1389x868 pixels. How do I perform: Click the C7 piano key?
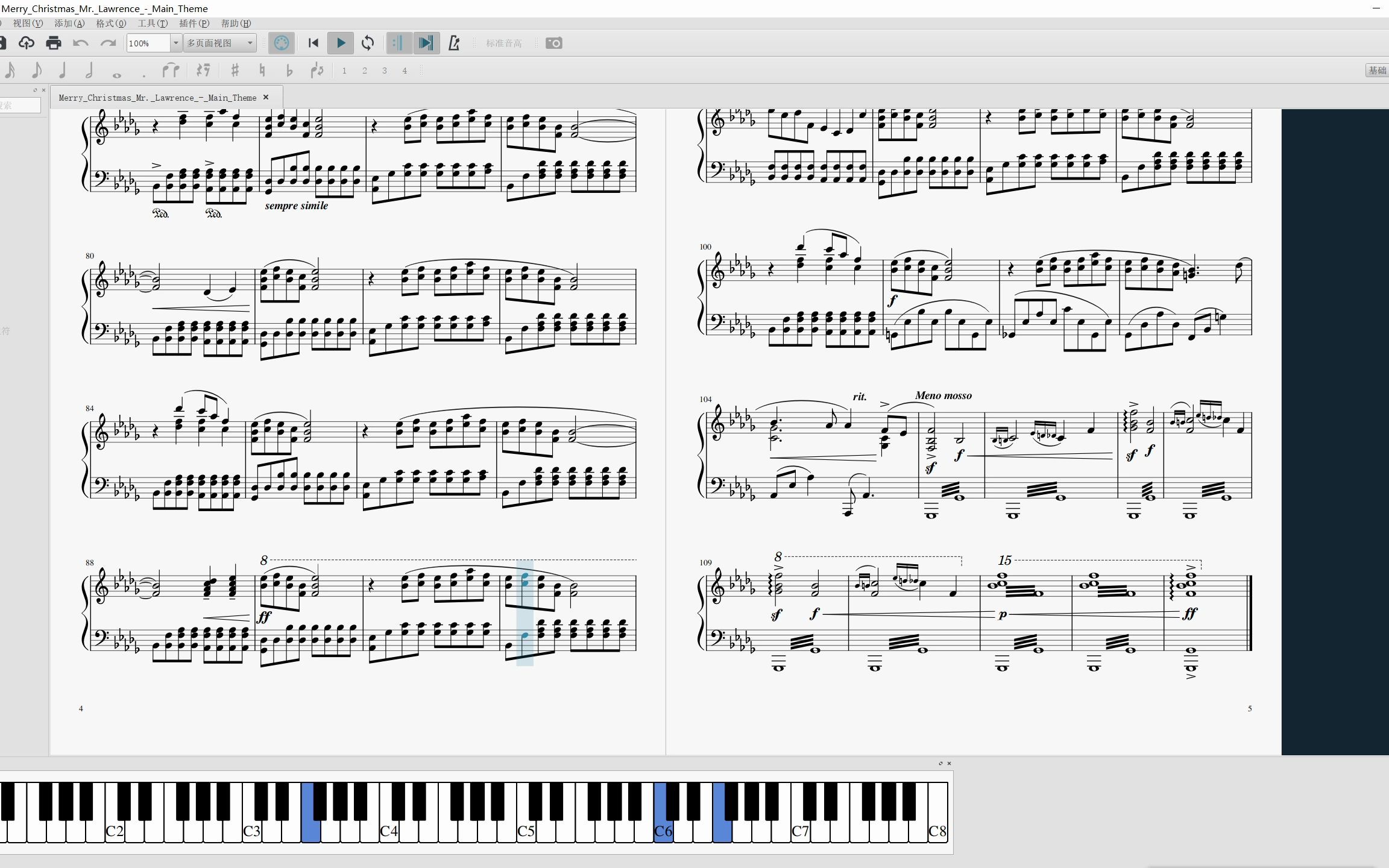click(800, 832)
